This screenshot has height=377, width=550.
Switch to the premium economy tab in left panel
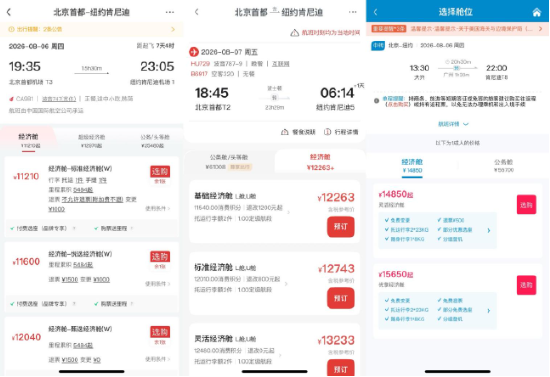pyautogui.click(x=92, y=141)
